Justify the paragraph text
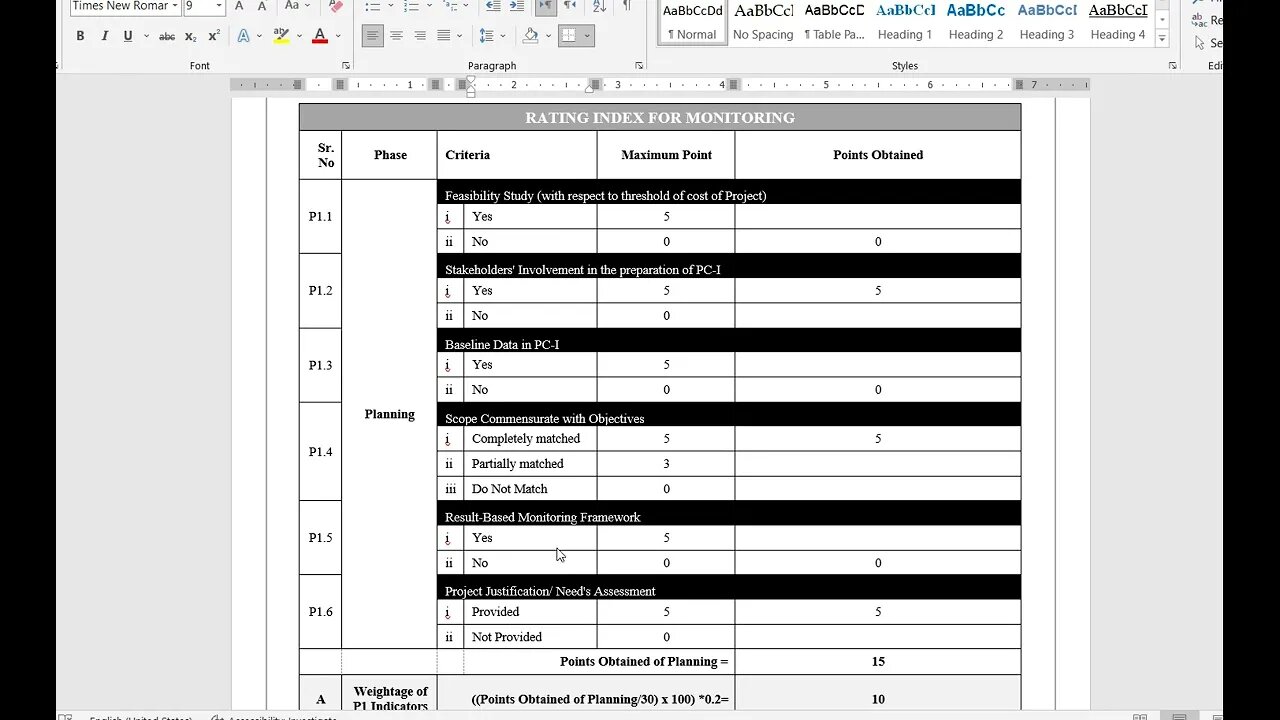The image size is (1280, 720). coord(443,36)
